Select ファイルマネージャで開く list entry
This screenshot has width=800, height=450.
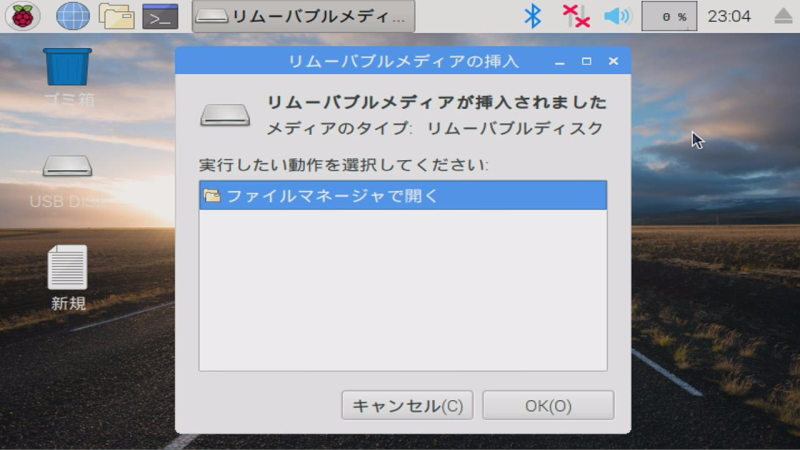click(403, 195)
